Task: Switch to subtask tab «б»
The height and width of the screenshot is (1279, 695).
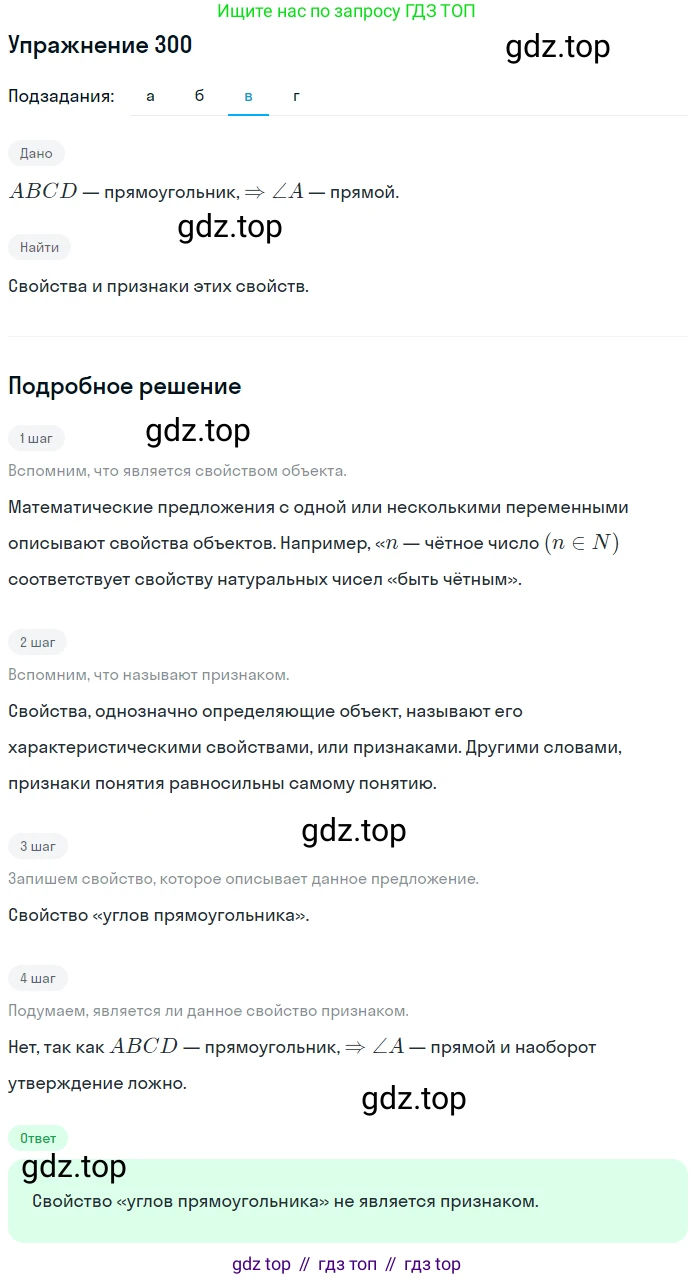Action: [x=199, y=96]
